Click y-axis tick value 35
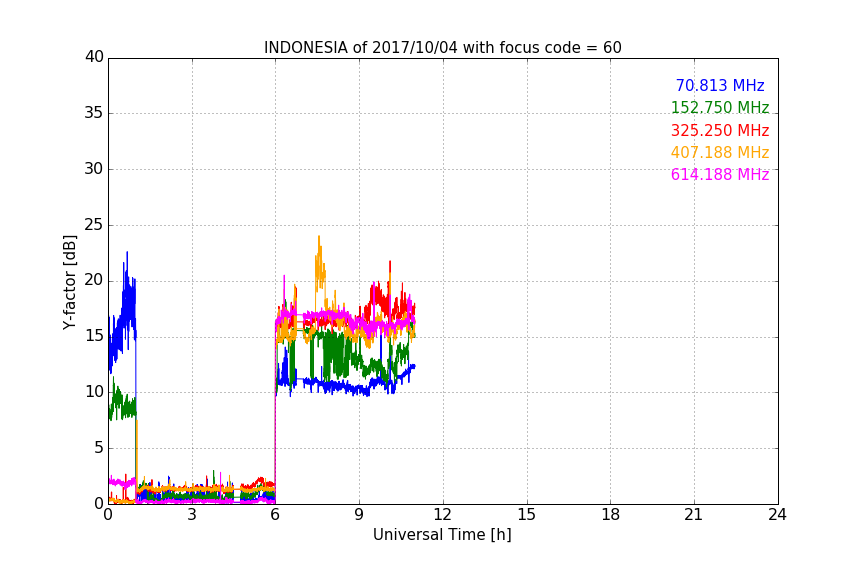Image resolution: width=864 pixels, height=576 pixels. click(94, 113)
